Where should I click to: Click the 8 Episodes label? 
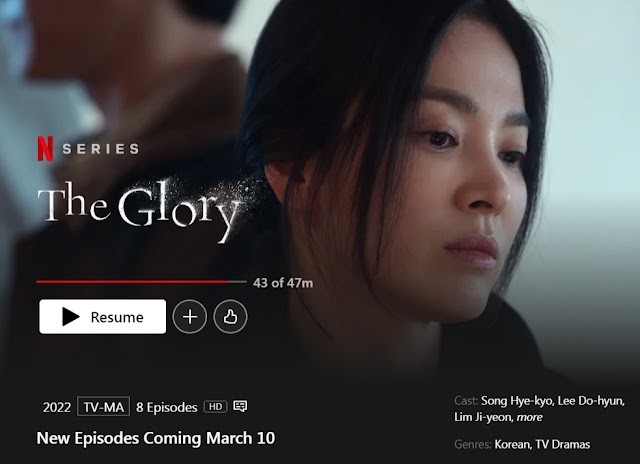[x=167, y=407]
